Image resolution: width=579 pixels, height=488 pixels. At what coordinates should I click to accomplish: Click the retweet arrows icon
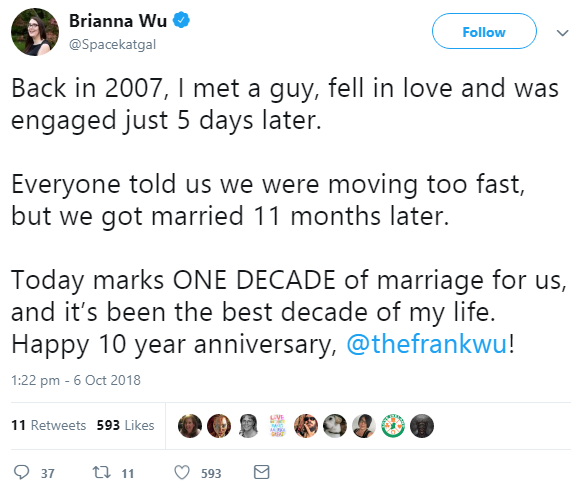click(x=101, y=472)
